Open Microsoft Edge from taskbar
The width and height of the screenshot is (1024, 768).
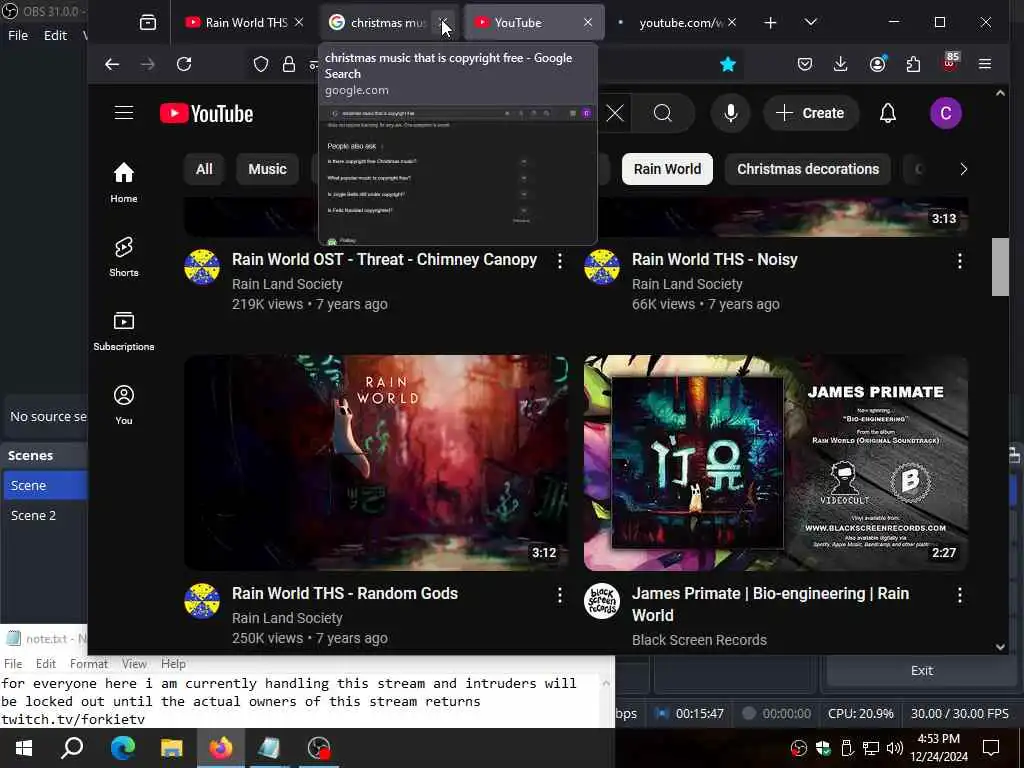(122, 748)
